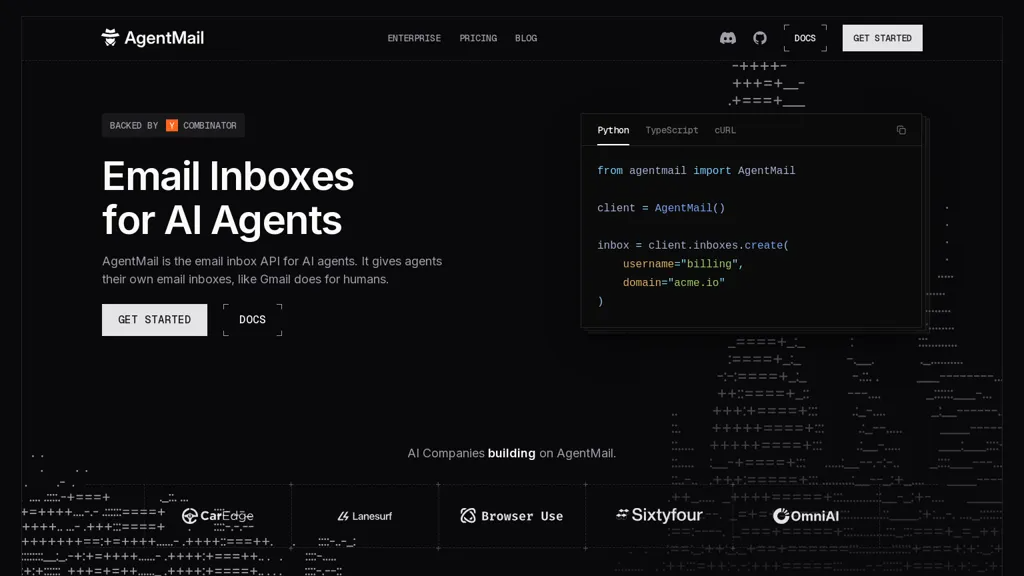Open the GitHub repository icon
This screenshot has width=1024, height=576.
click(760, 38)
